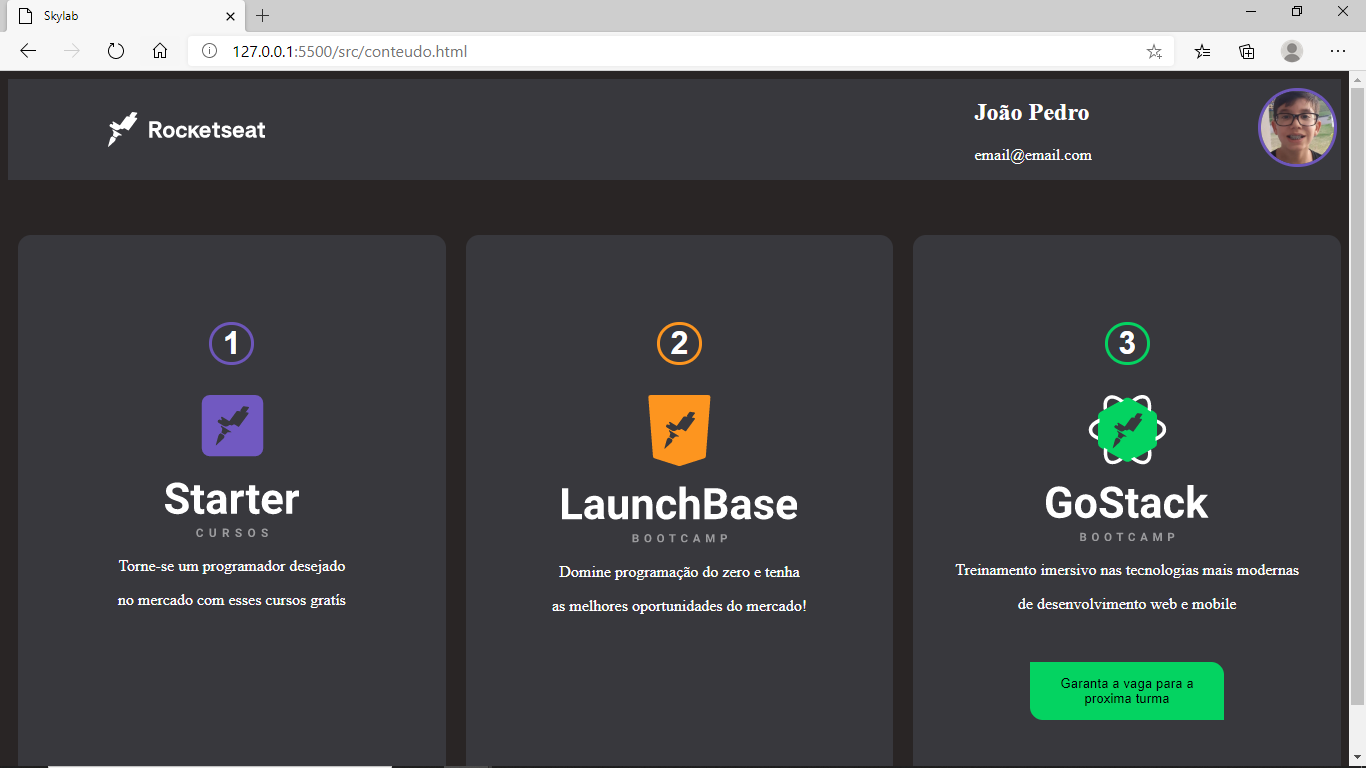Click 'Domine programação do zero e tenha' text
The width and height of the screenshot is (1366, 768).
[679, 572]
